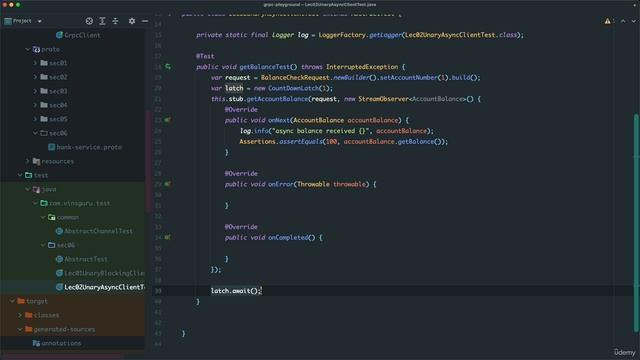Click the override gutter icon beside onCompleted
This screenshot has width=640, height=360.
click(168, 237)
